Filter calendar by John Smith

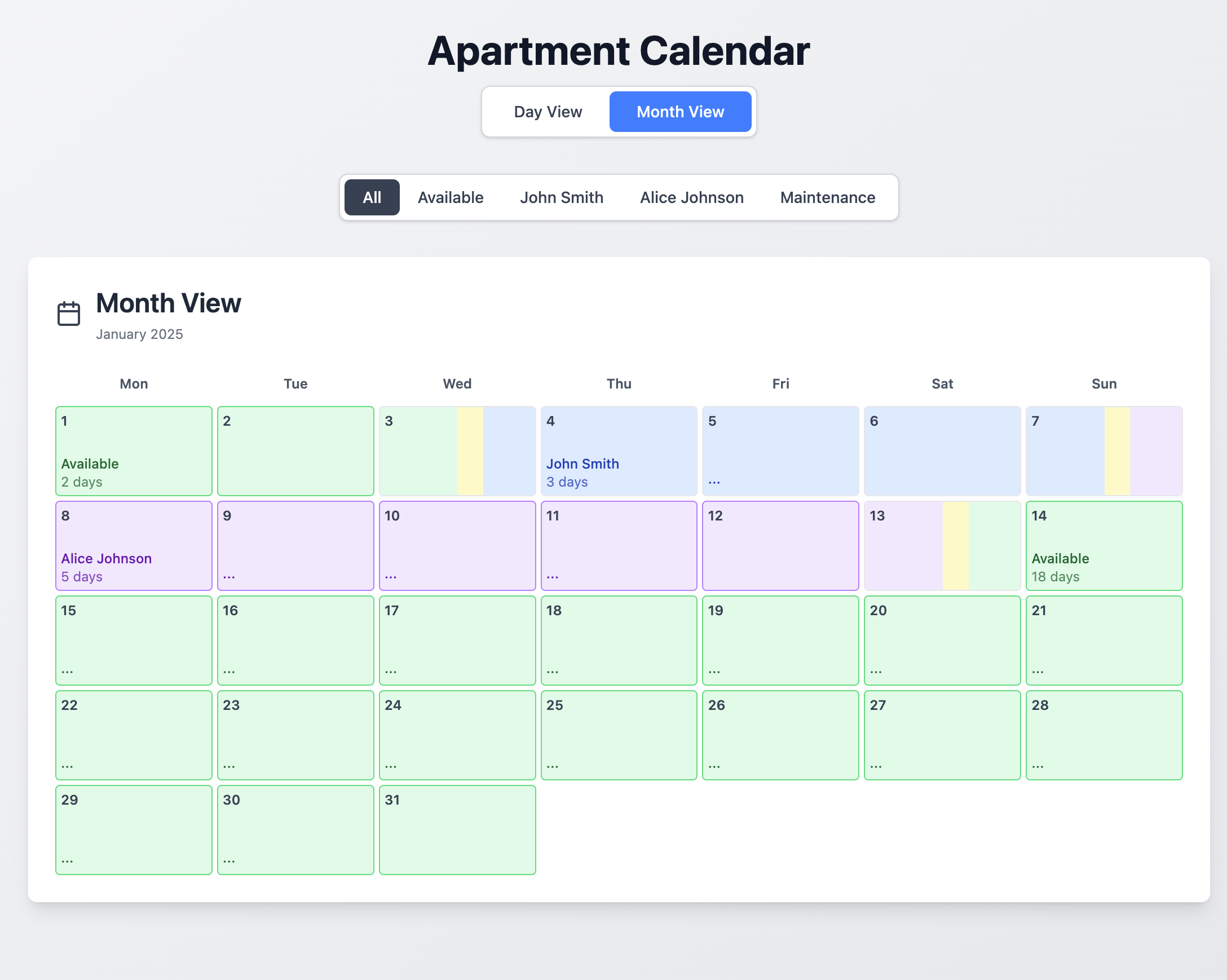(x=561, y=197)
